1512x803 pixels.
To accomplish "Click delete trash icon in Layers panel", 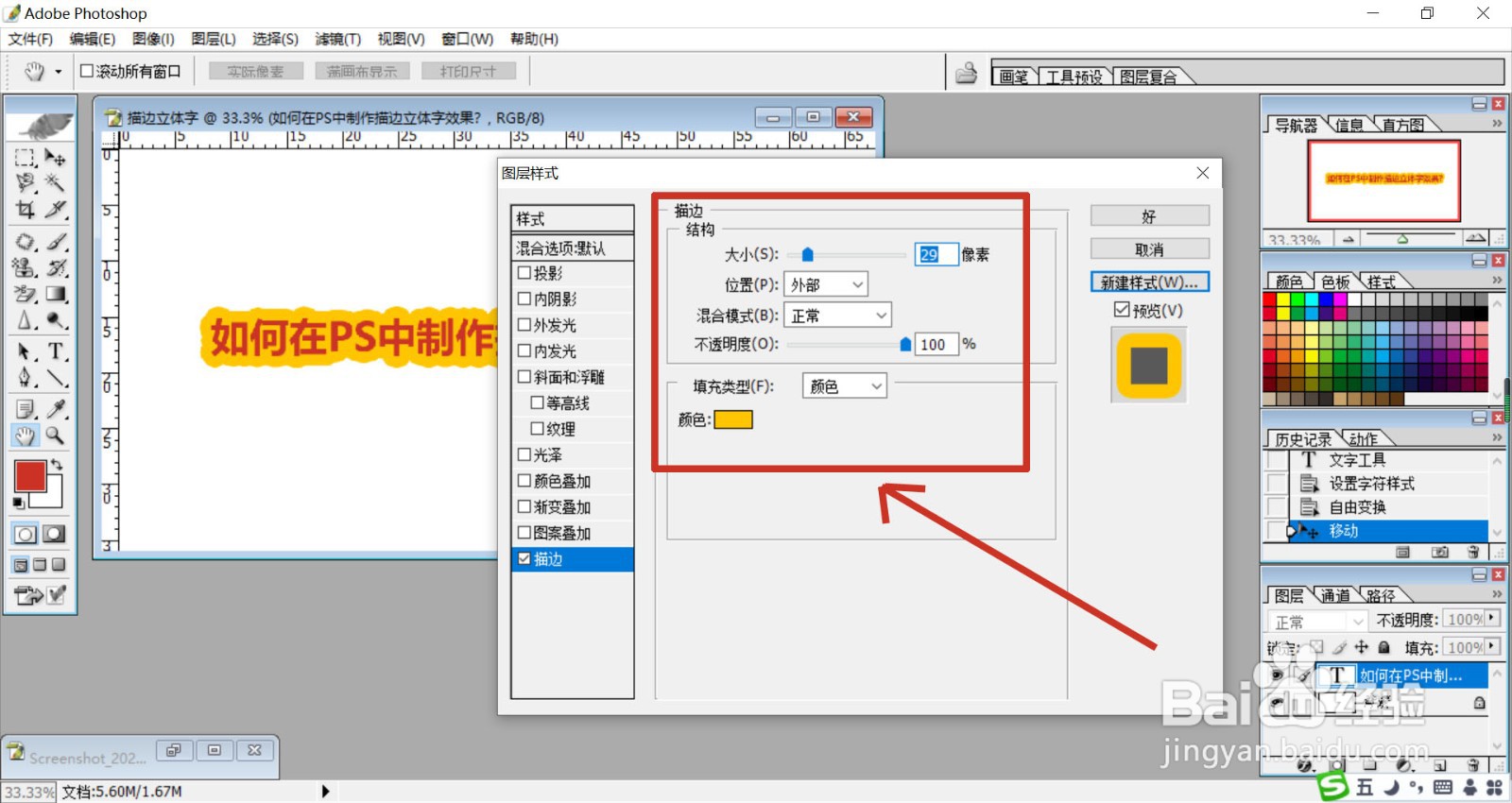I will [1473, 765].
